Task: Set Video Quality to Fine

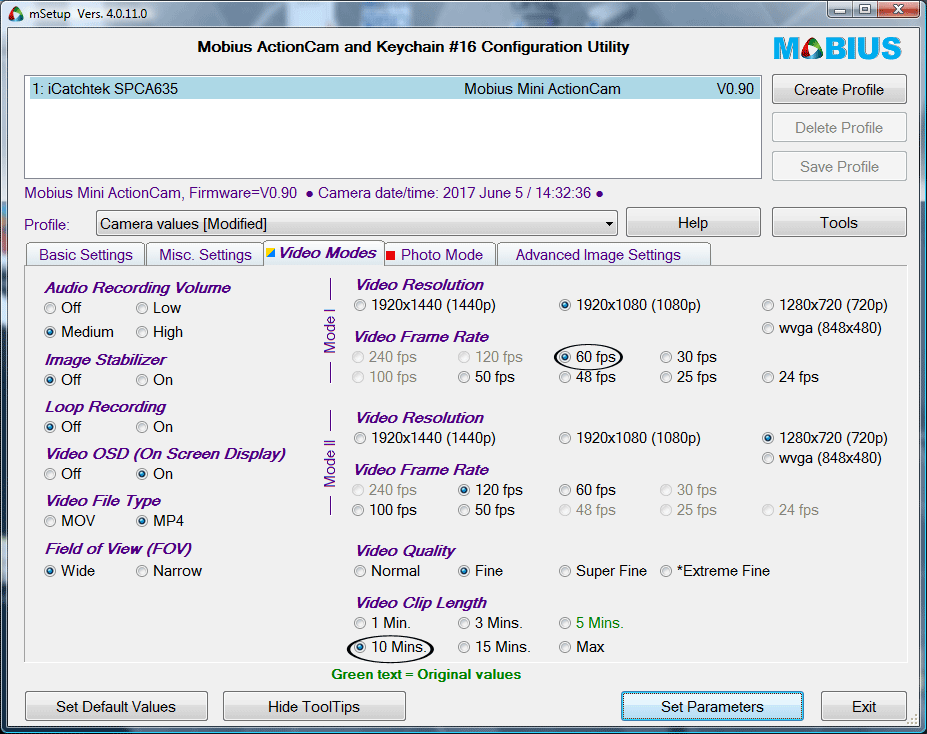Action: click(x=480, y=571)
